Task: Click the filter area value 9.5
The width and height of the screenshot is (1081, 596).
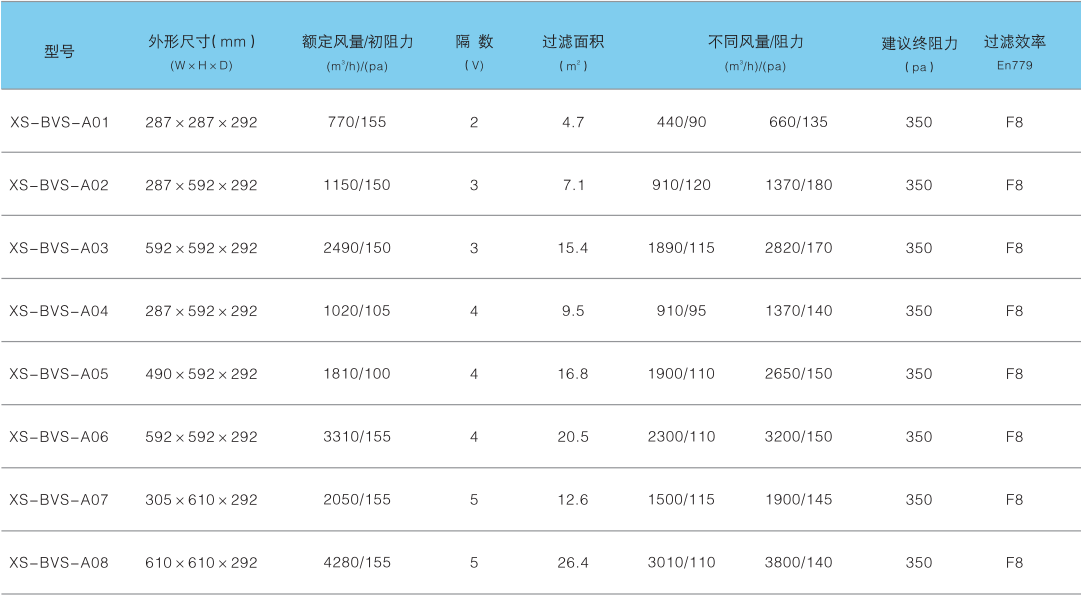Action: click(573, 311)
